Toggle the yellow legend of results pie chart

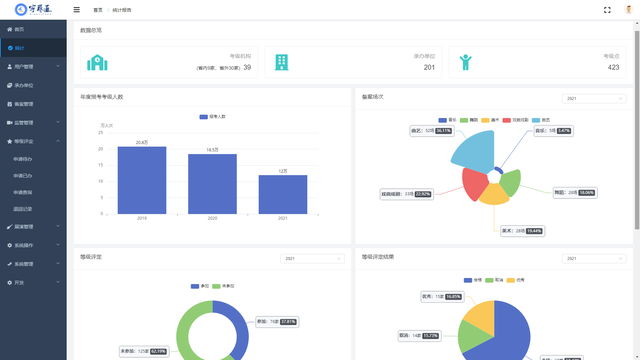tap(516, 280)
